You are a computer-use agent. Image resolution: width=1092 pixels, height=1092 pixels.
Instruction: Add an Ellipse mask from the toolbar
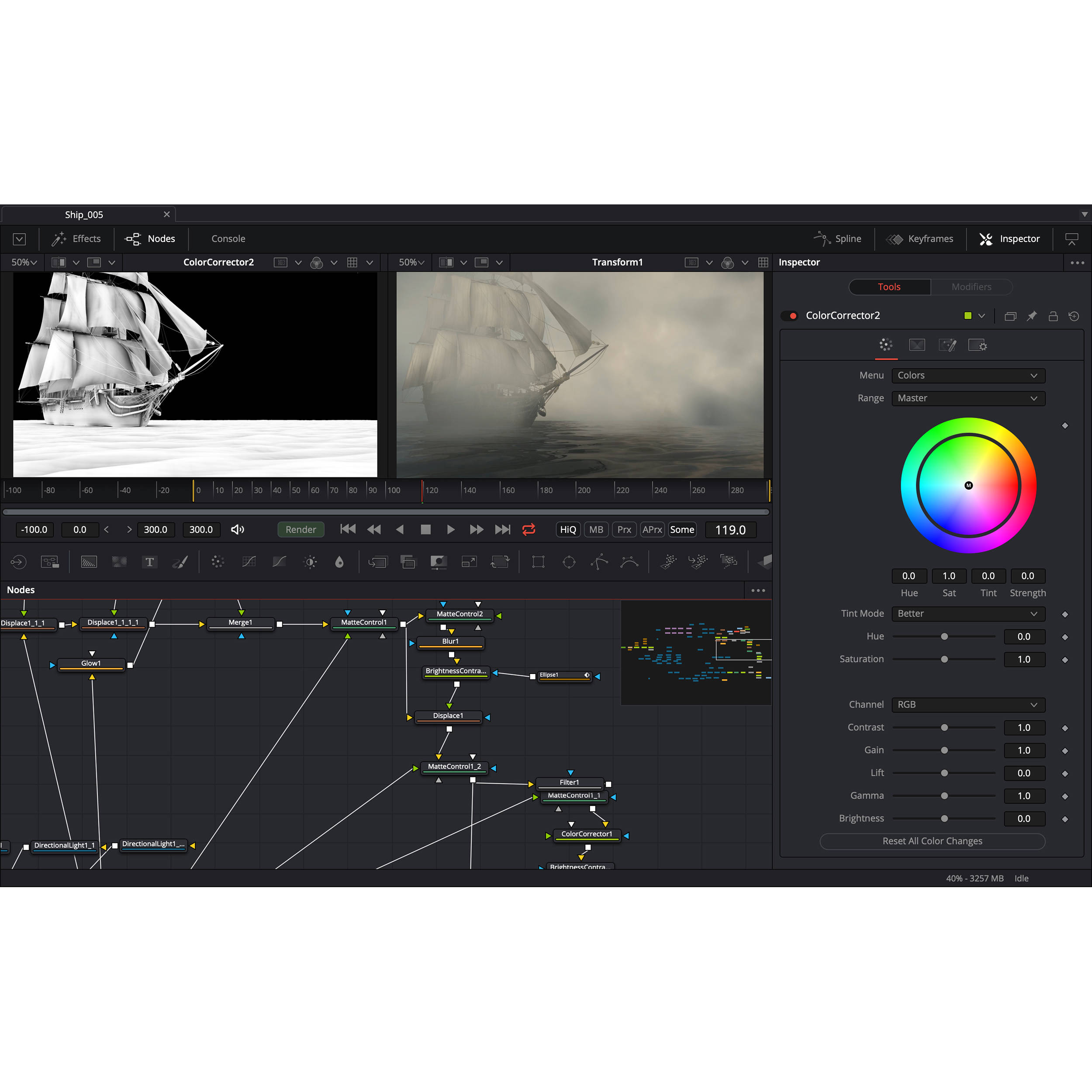[569, 561]
